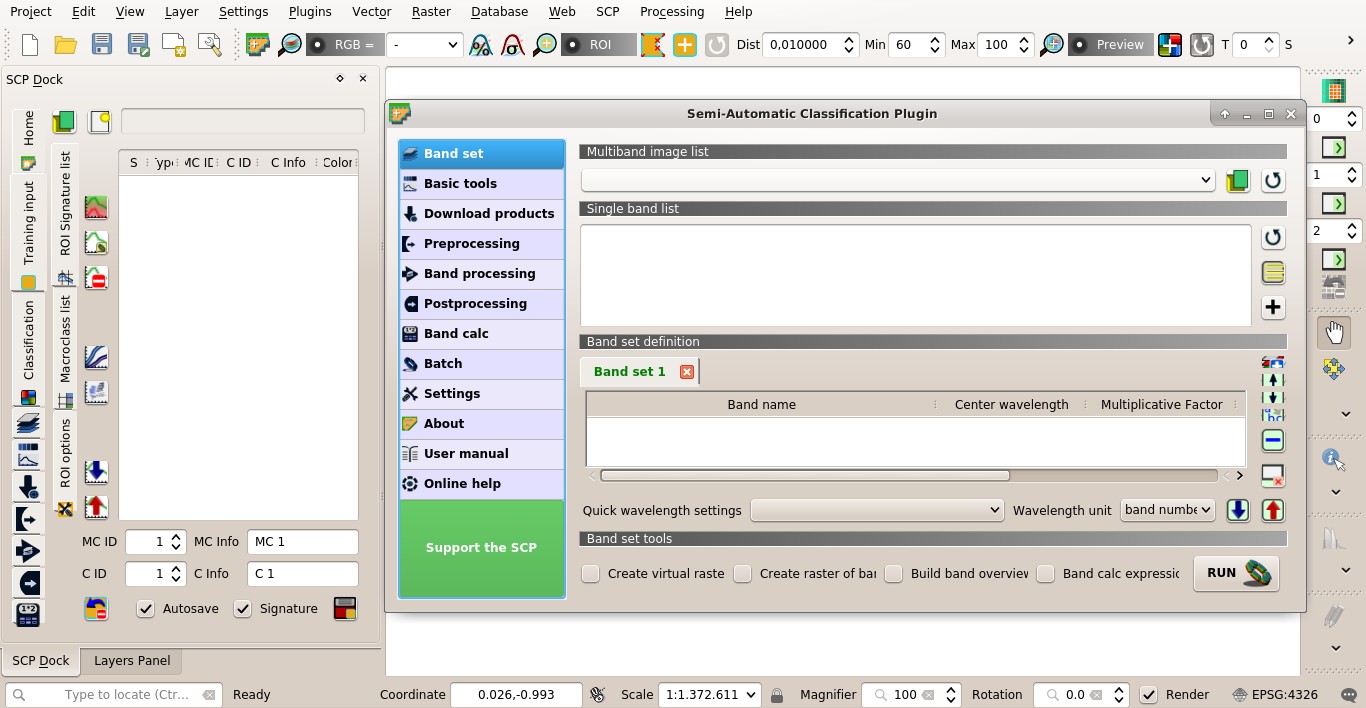Create new training input file icon
The height and width of the screenshot is (708, 1366).
pos(99,122)
